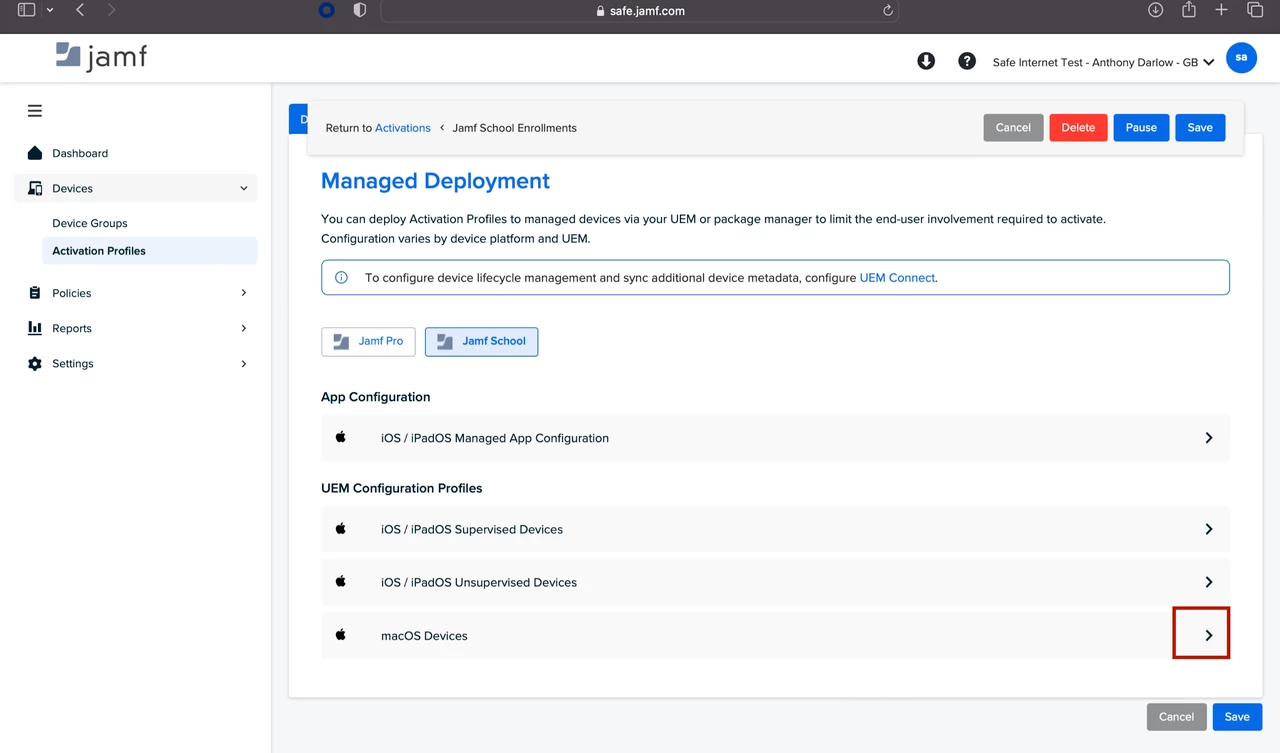Toggle the Safari sidebar button
The width and height of the screenshot is (1280, 753).
27,10
